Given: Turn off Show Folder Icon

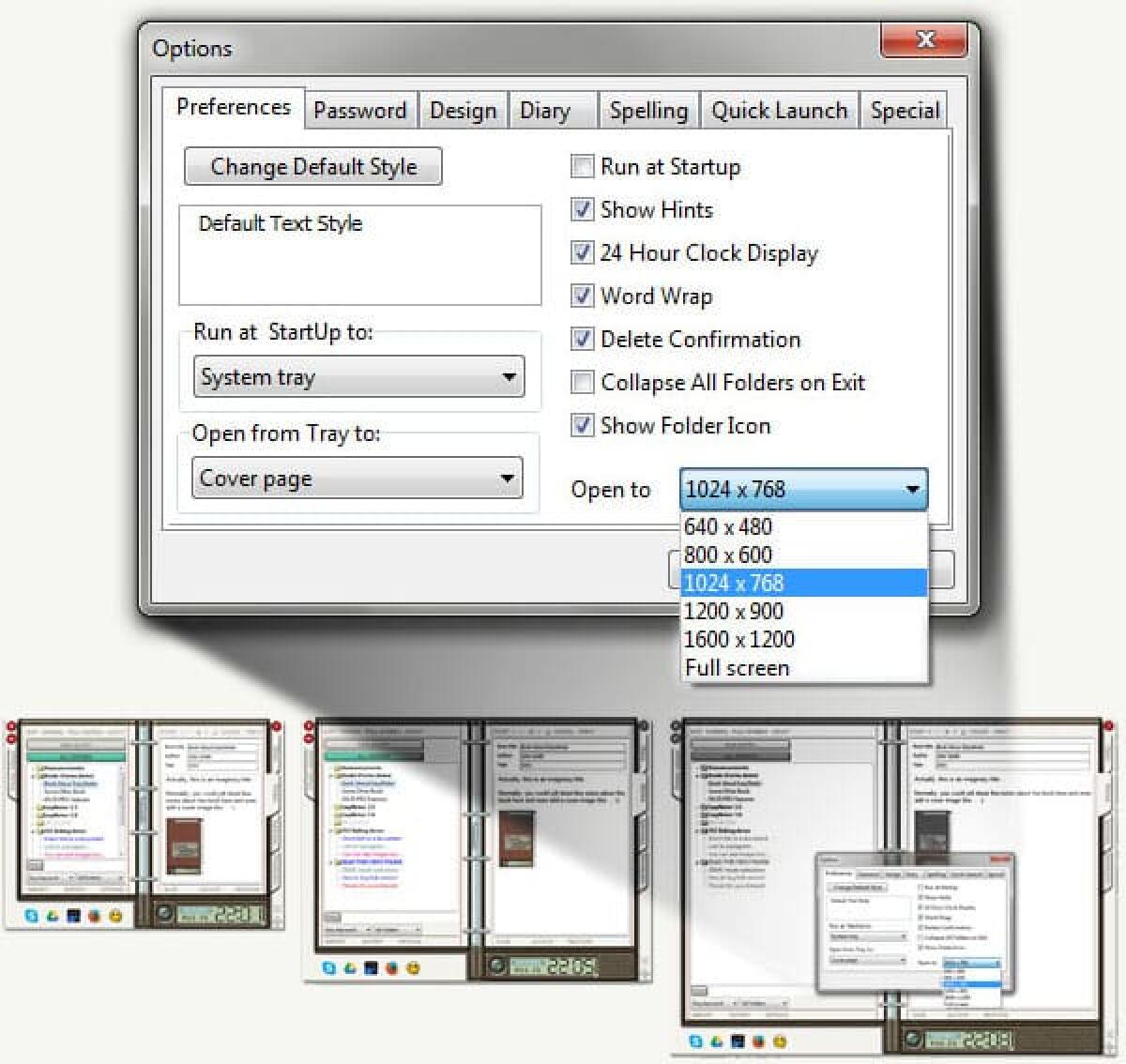Looking at the screenshot, I should click(582, 425).
